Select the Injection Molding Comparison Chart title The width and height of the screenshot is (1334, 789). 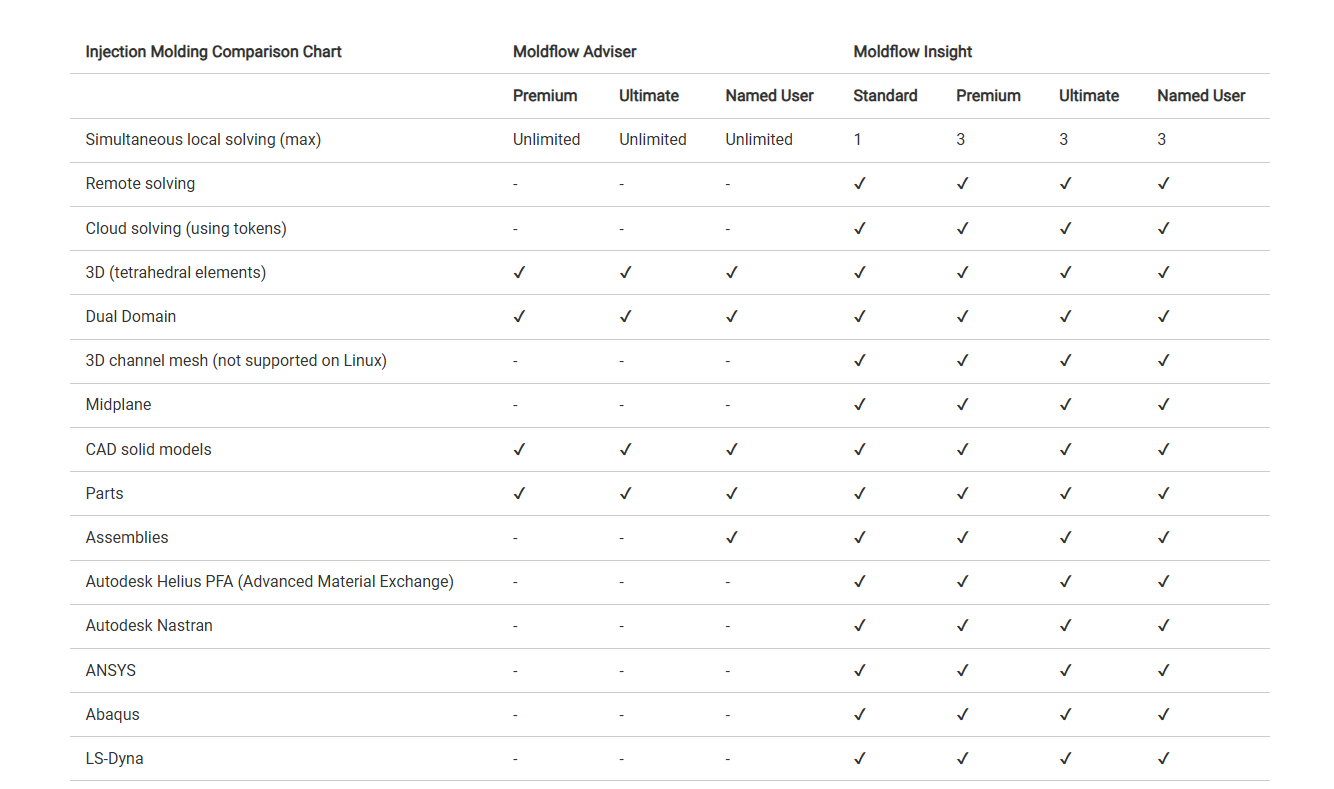(213, 52)
